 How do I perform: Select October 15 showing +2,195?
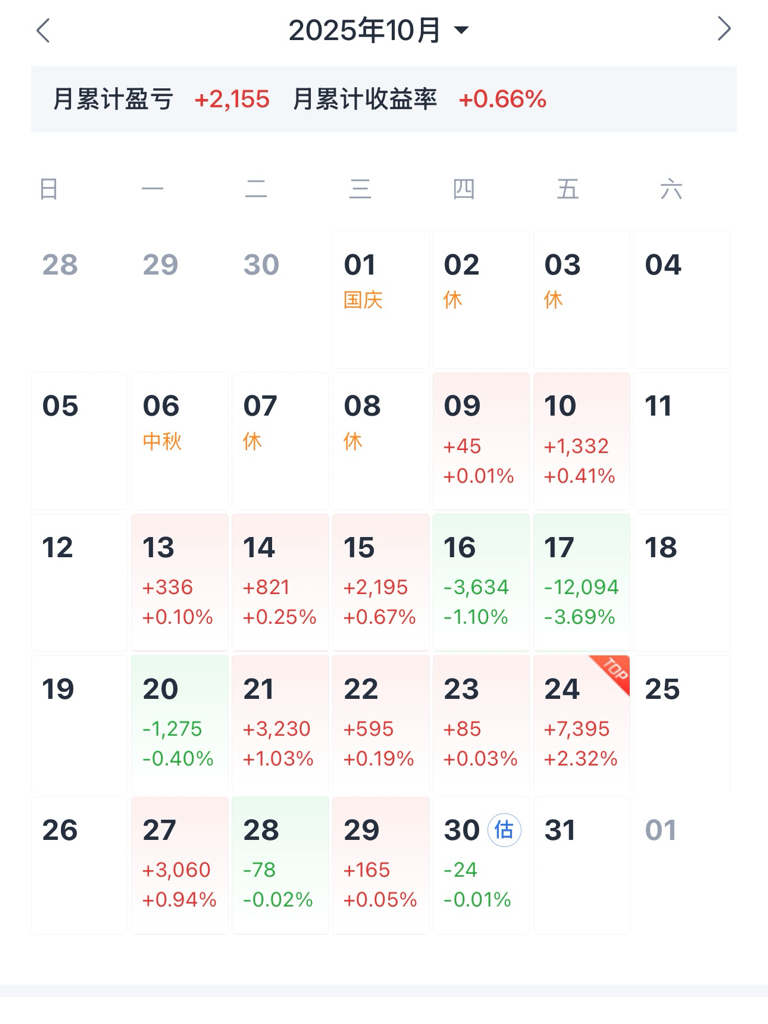380,583
